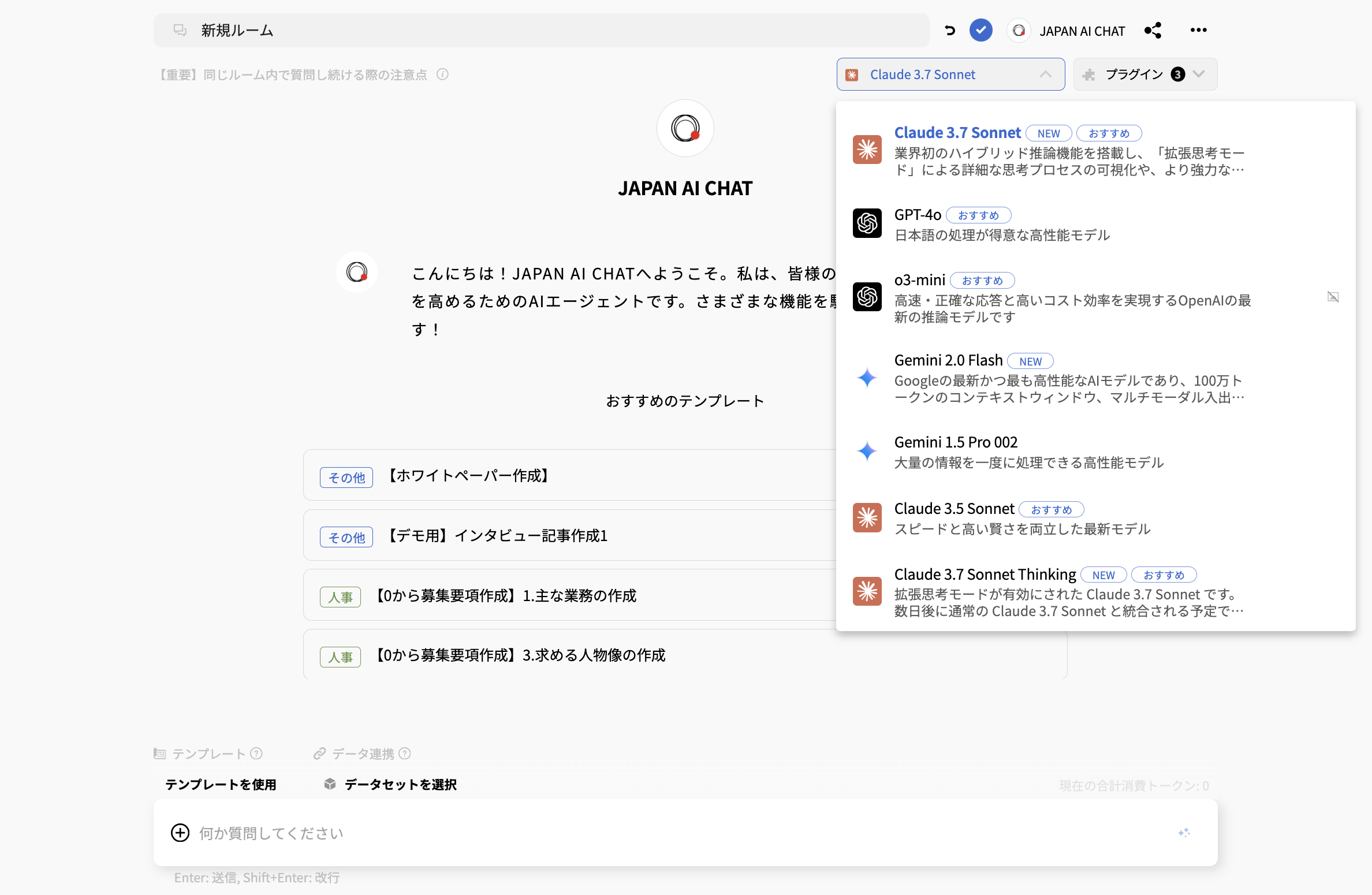1372x895 pixels.
Task: Click the Claude 3.5 Sonnet option icon
Action: (867, 517)
